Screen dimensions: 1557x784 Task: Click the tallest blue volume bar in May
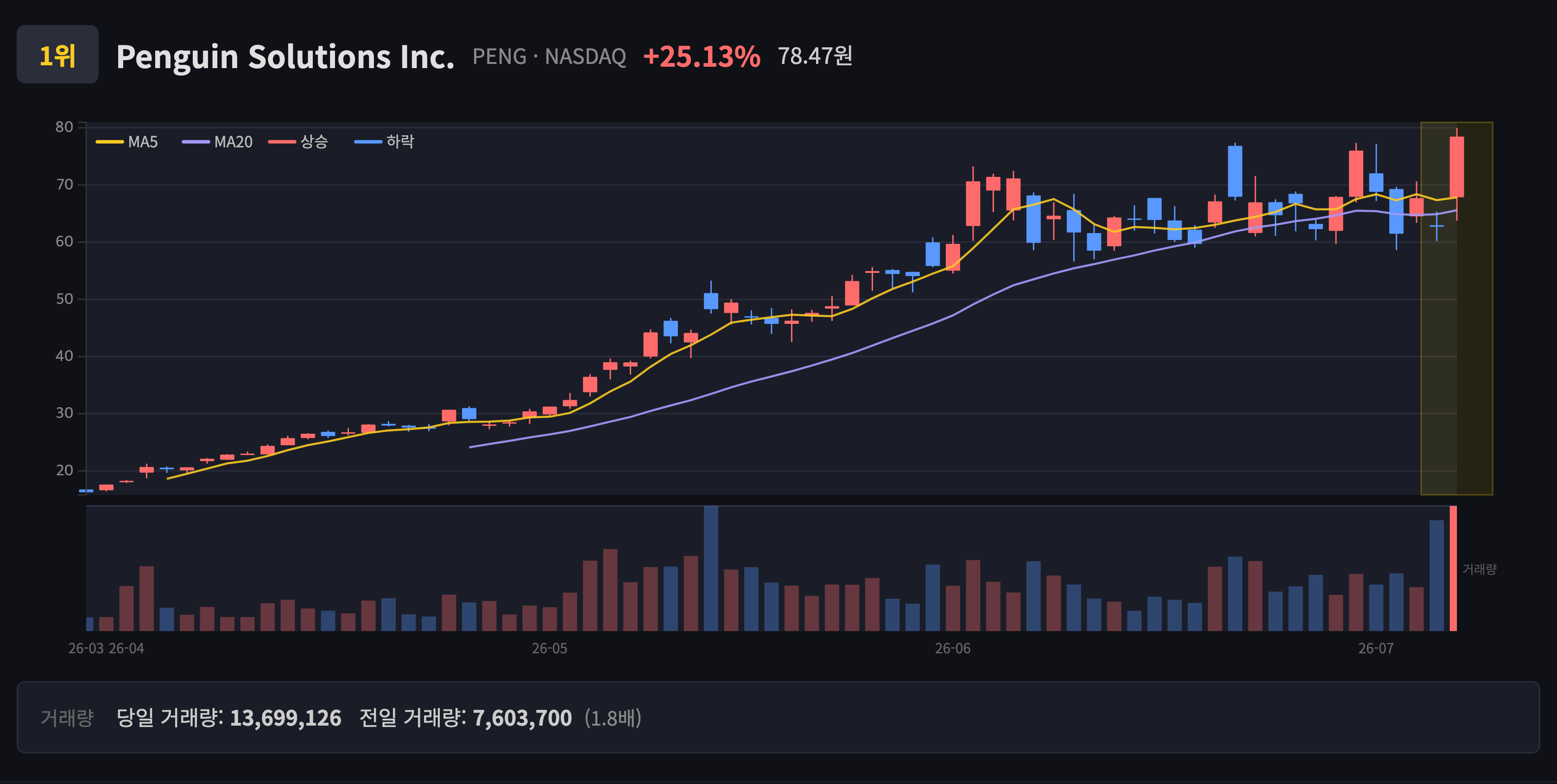711,568
